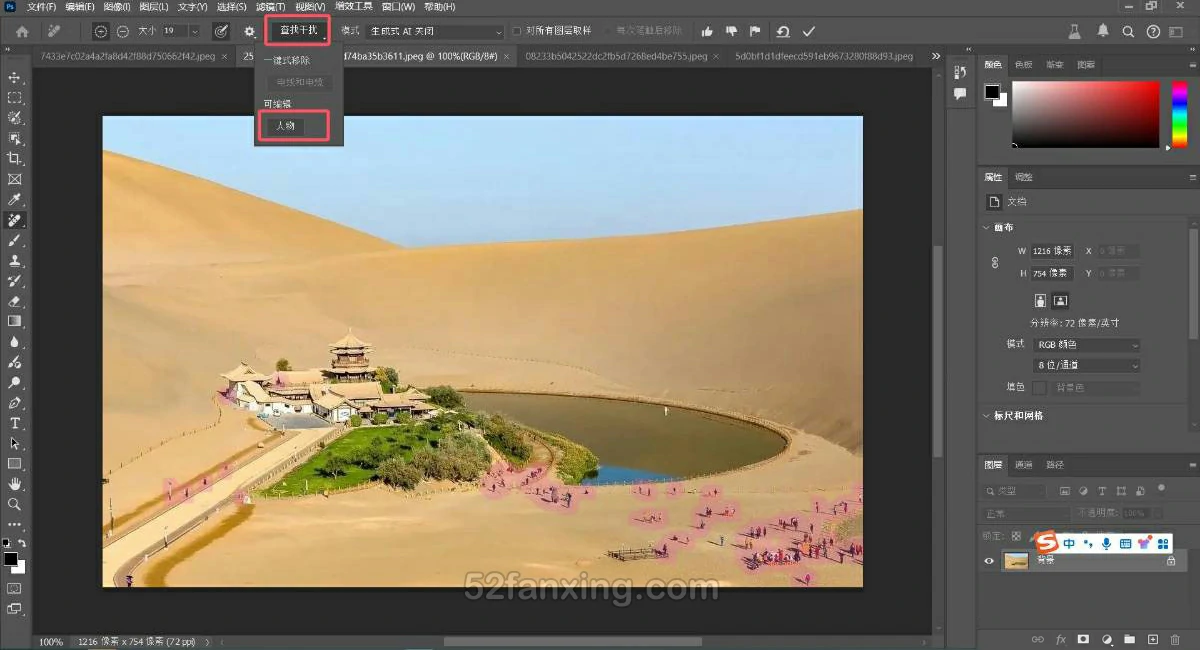
Task: Click the add layer mask icon
Action: point(1083,639)
